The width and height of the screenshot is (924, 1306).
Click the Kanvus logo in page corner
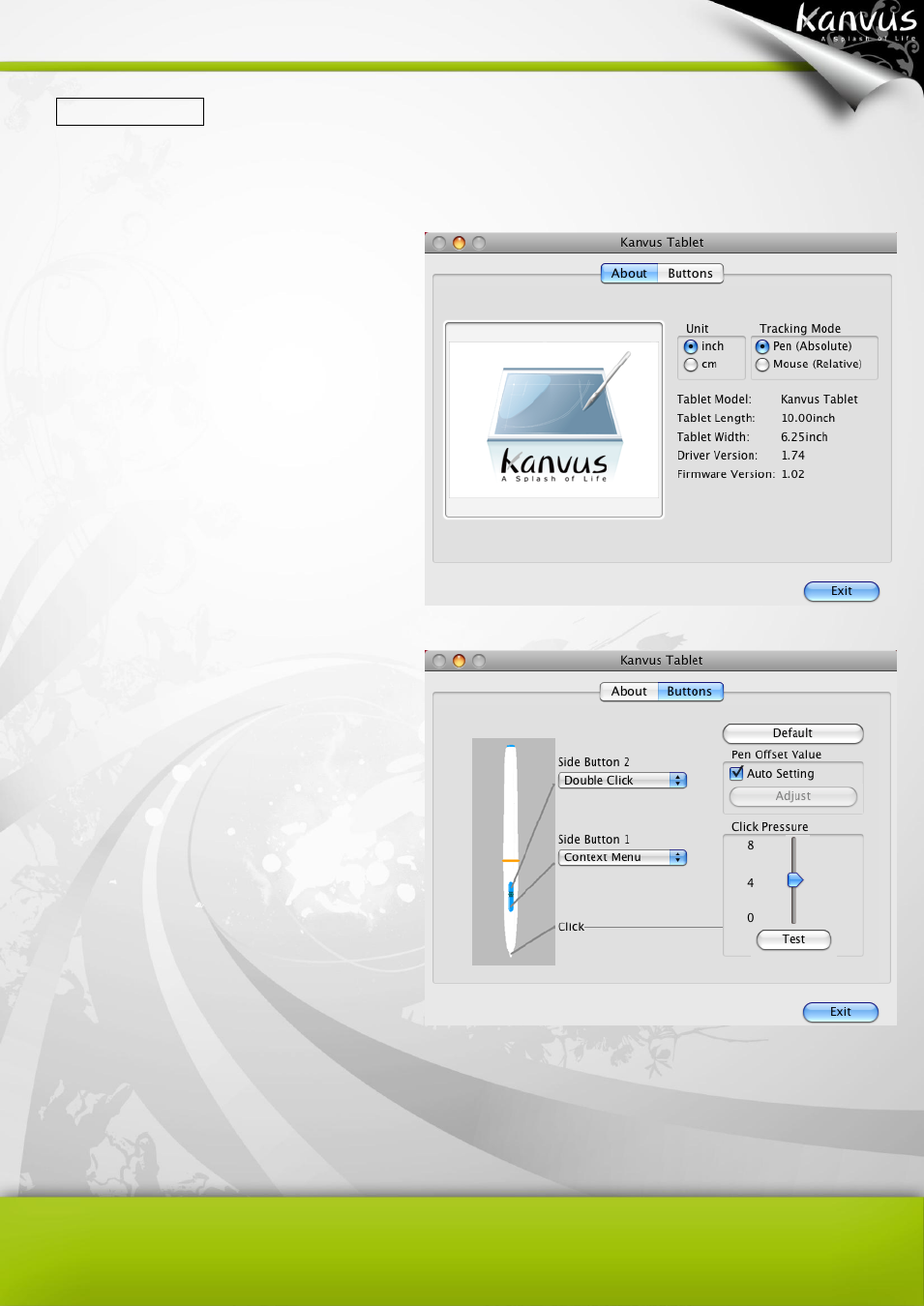point(855,23)
